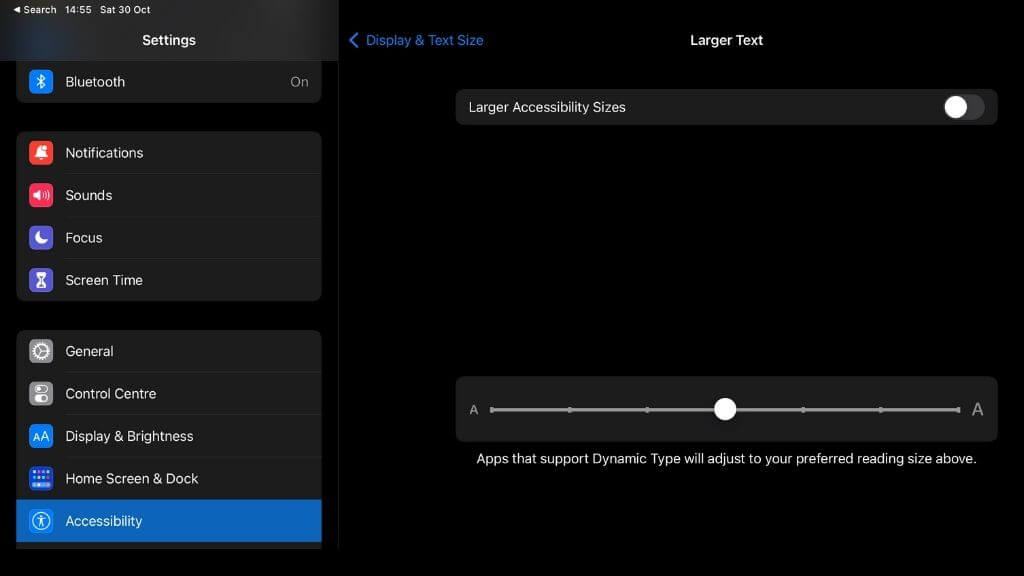The width and height of the screenshot is (1024, 576).
Task: Click the fifth tick on text size slider
Action: pos(803,410)
